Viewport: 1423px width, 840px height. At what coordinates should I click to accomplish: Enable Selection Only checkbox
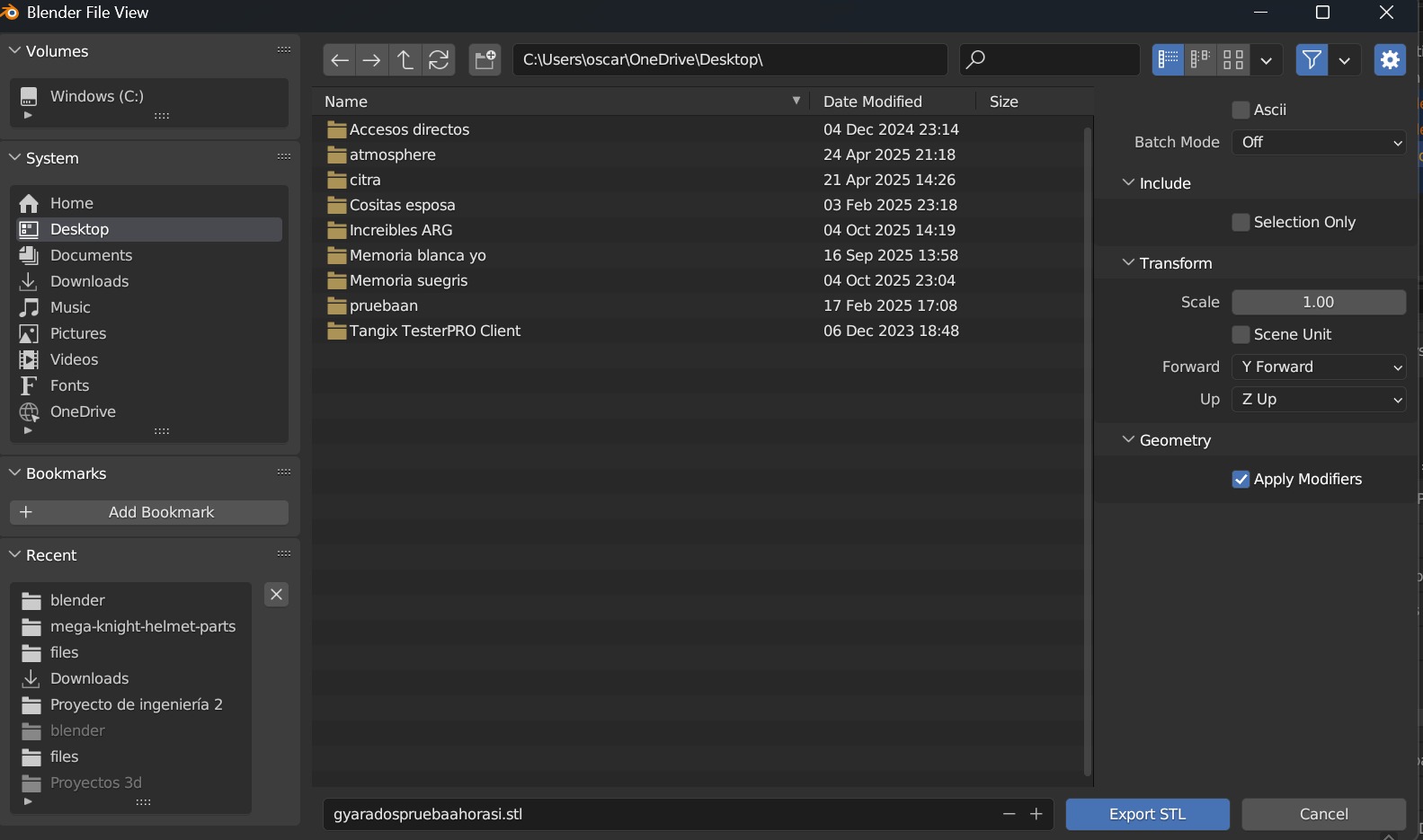tap(1241, 222)
